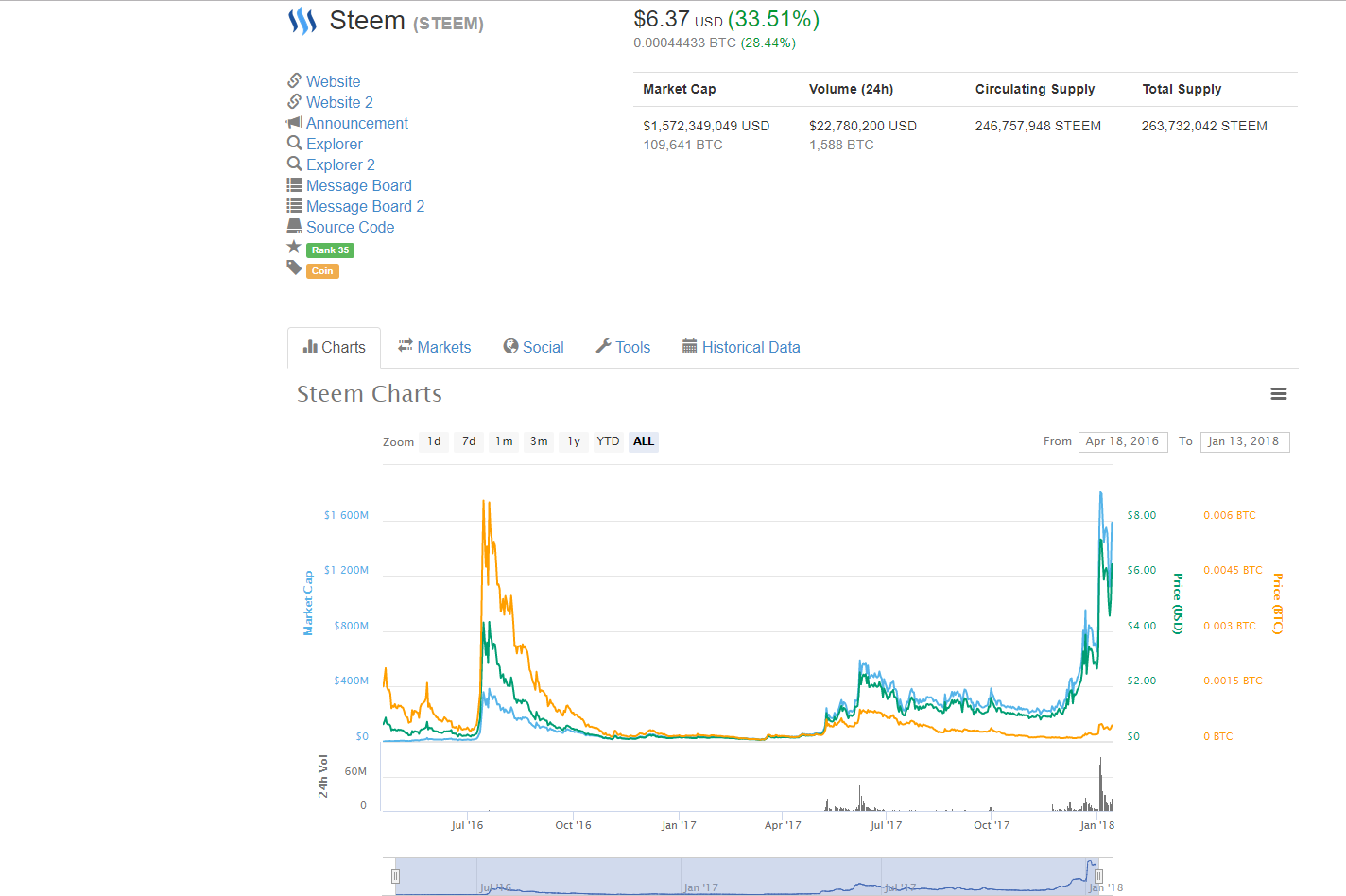Click the green Rank 35 badge
The width and height of the screenshot is (1346, 896).
pyautogui.click(x=331, y=250)
